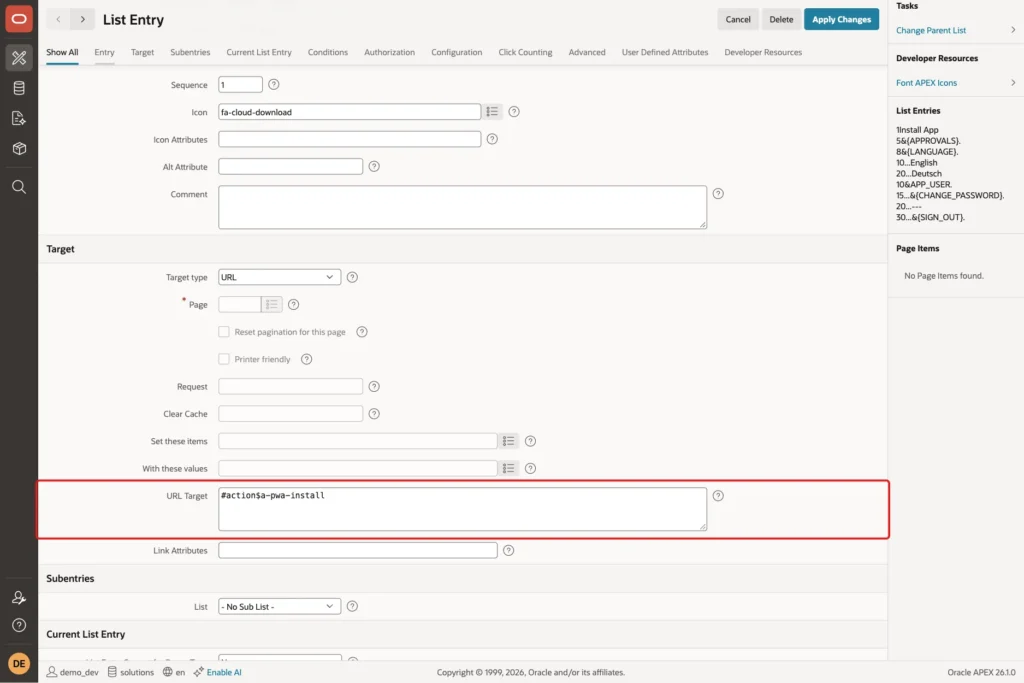Open App Builder from sidebar
Screen dimensions: 1024x683
coord(19,57)
